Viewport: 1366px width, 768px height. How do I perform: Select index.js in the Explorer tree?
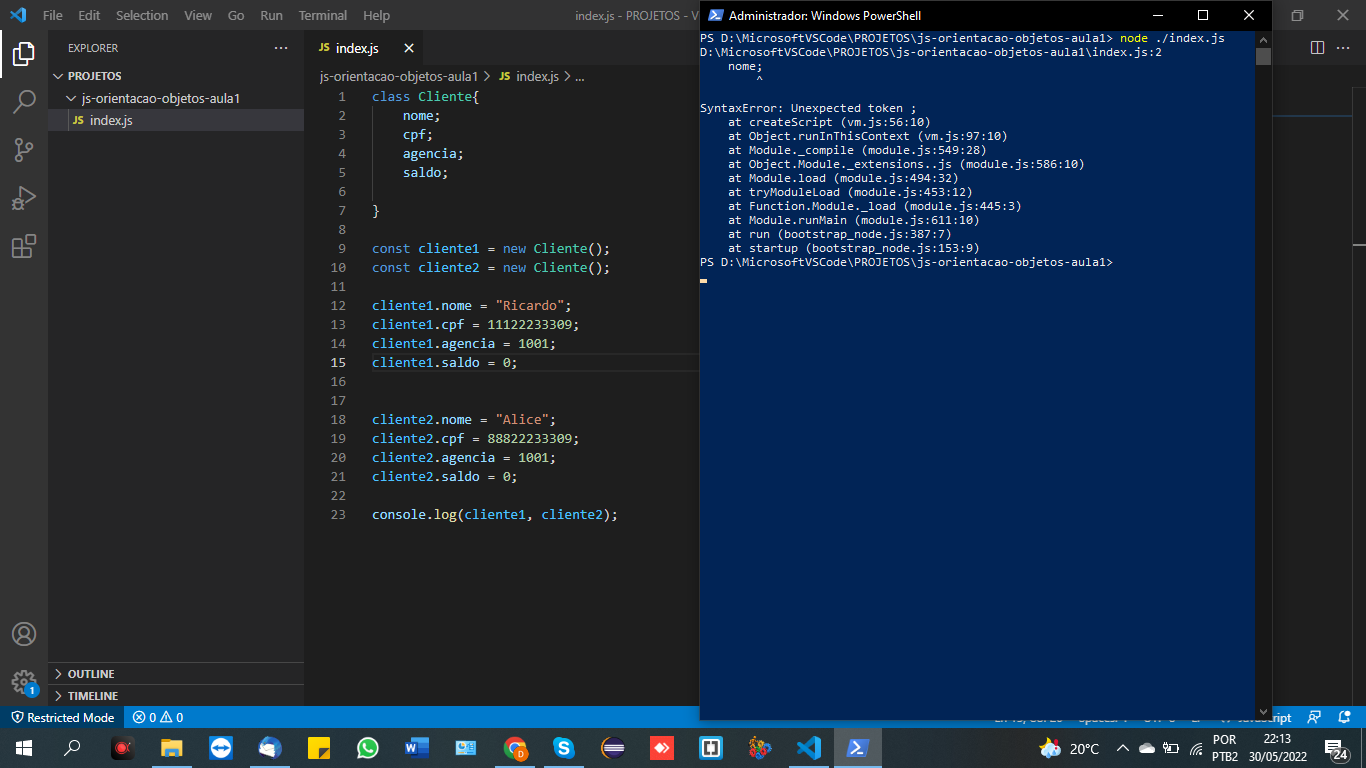pyautogui.click(x=176, y=120)
